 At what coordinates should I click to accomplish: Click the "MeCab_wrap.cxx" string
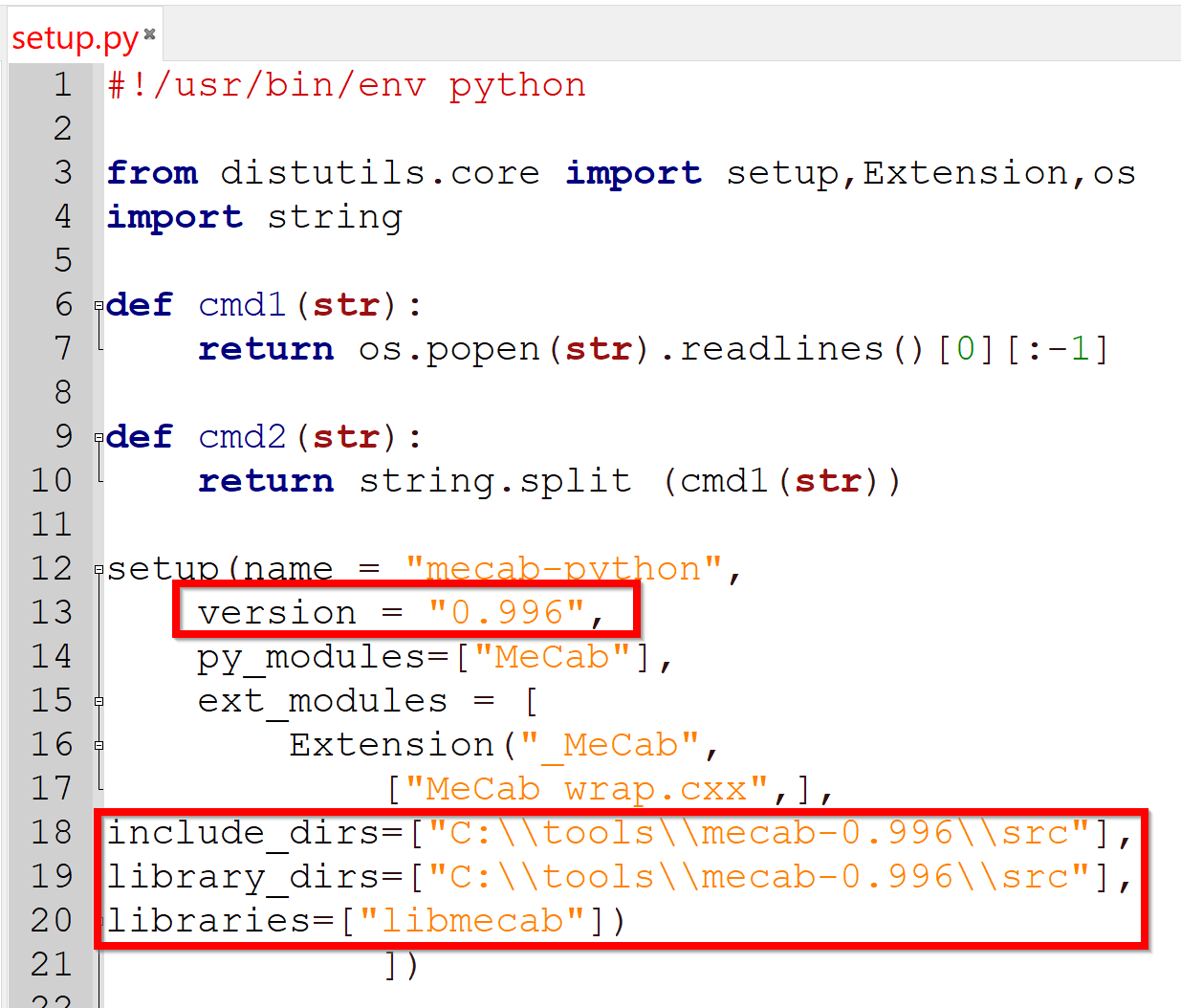click(586, 790)
